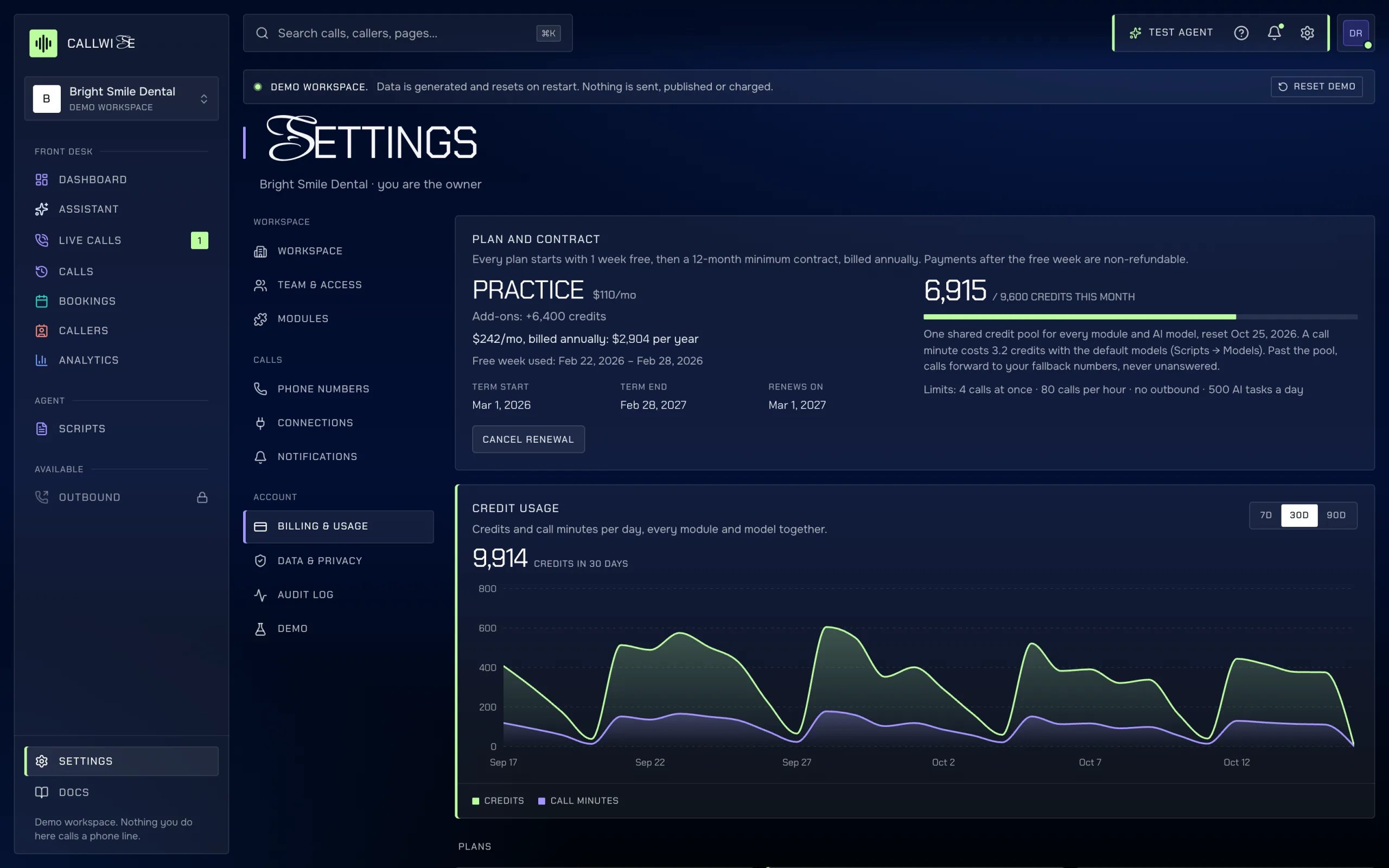
Task: Click the Modules puzzle icon
Action: pos(260,318)
